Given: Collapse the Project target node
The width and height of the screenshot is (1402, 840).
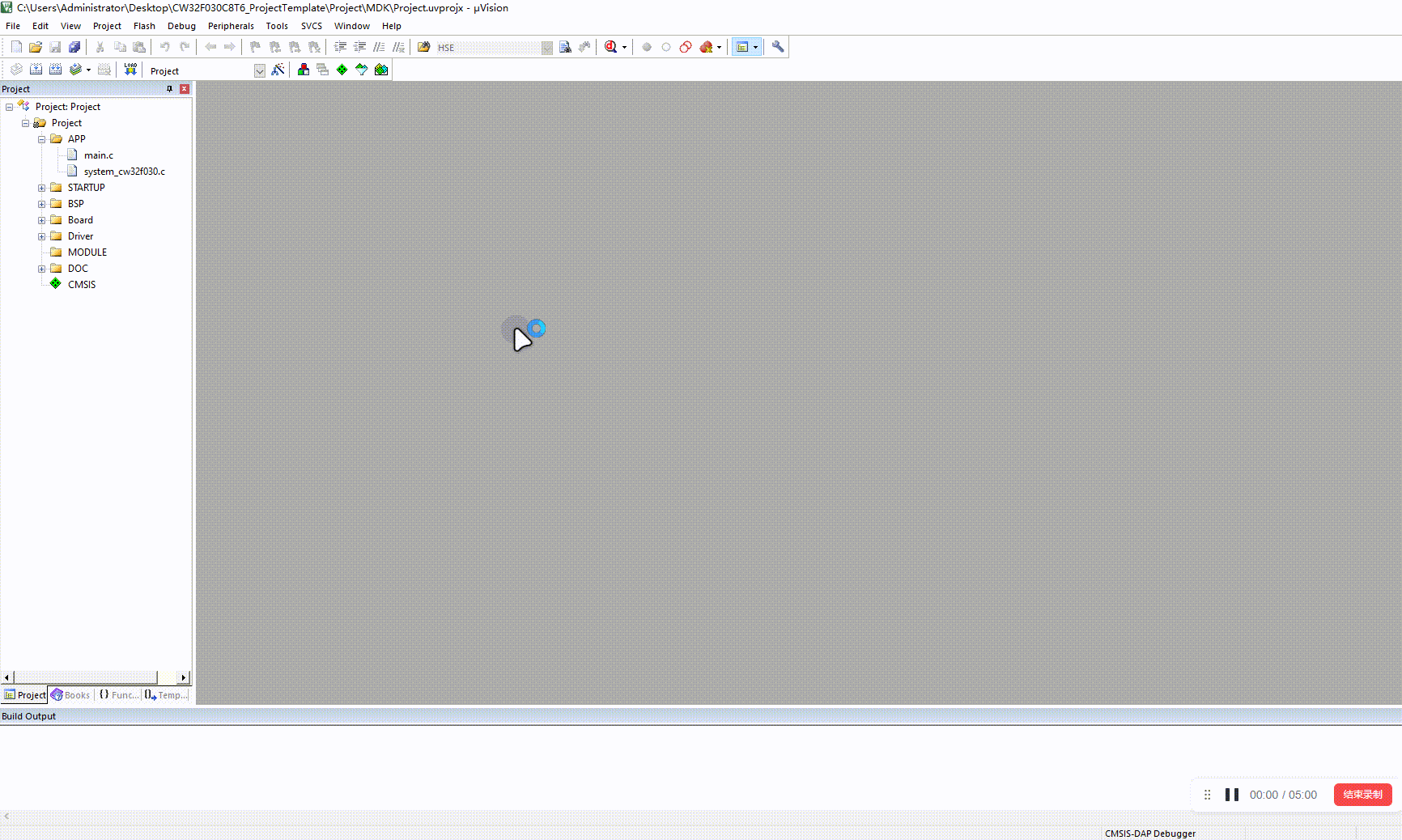Looking at the screenshot, I should [x=26, y=123].
